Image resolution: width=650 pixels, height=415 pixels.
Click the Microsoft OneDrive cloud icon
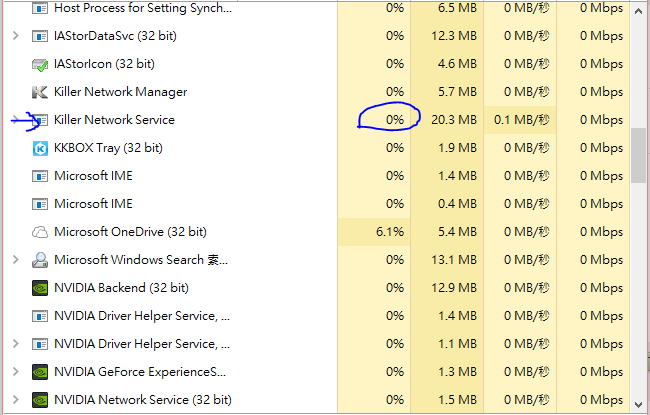(40, 232)
